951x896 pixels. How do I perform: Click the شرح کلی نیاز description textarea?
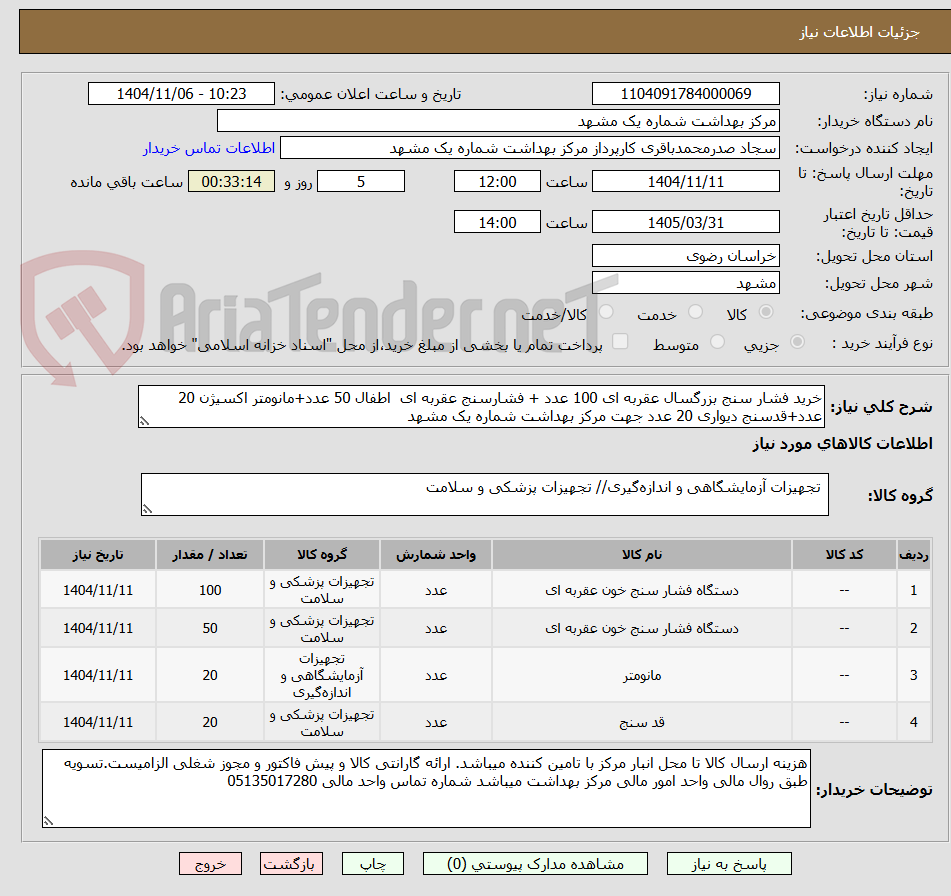(481, 406)
